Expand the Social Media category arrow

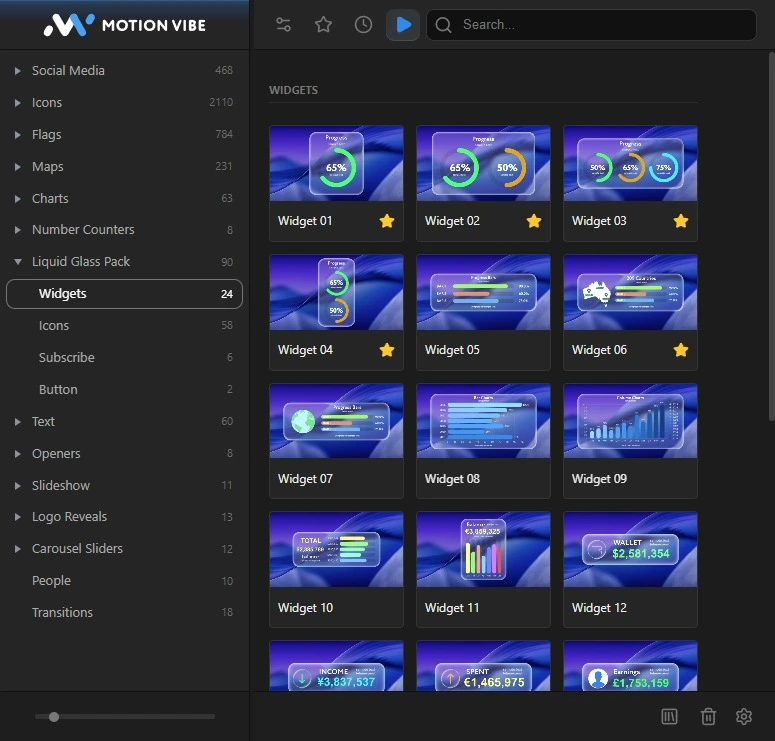pos(18,71)
